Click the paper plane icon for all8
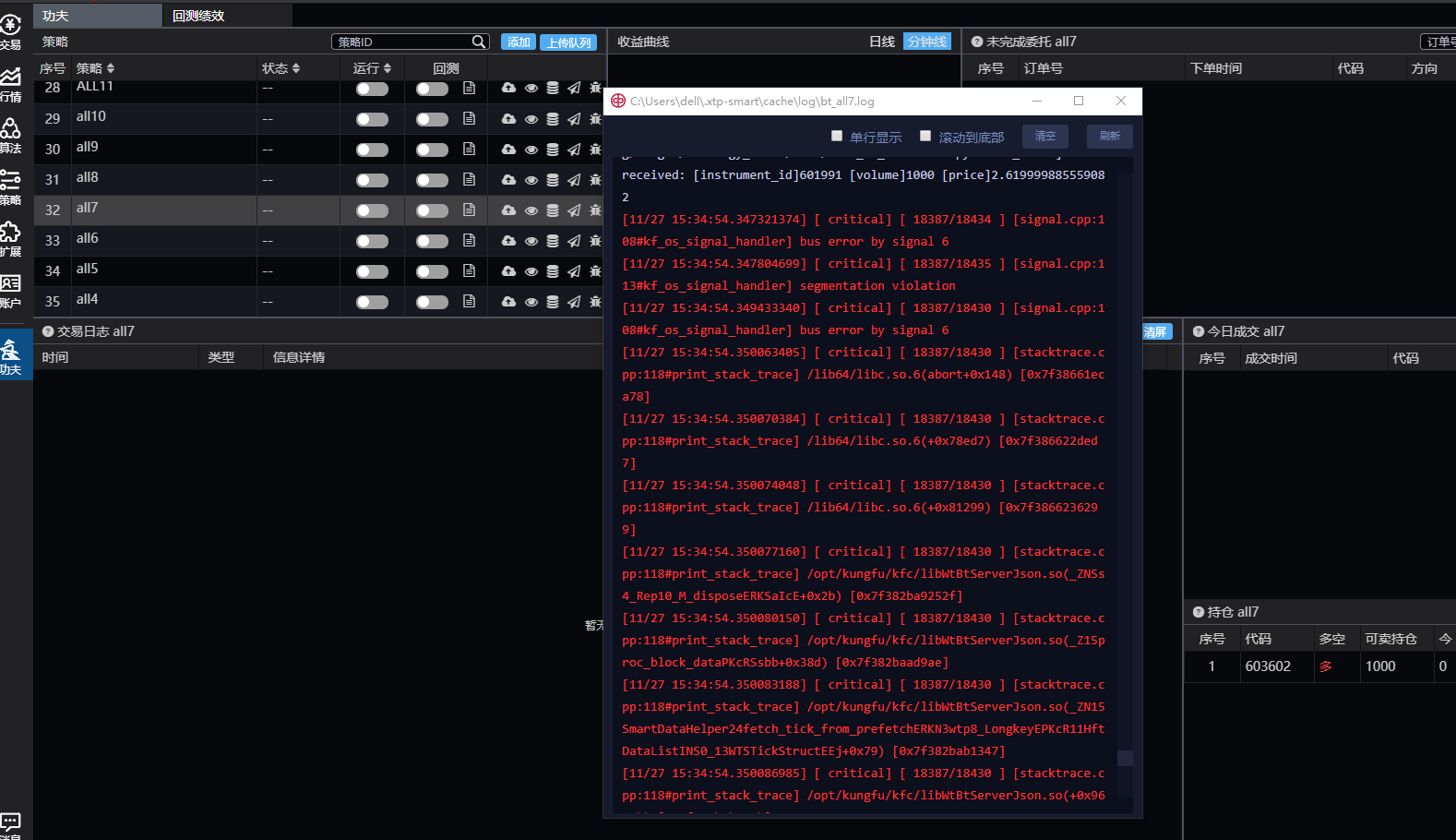 574,180
